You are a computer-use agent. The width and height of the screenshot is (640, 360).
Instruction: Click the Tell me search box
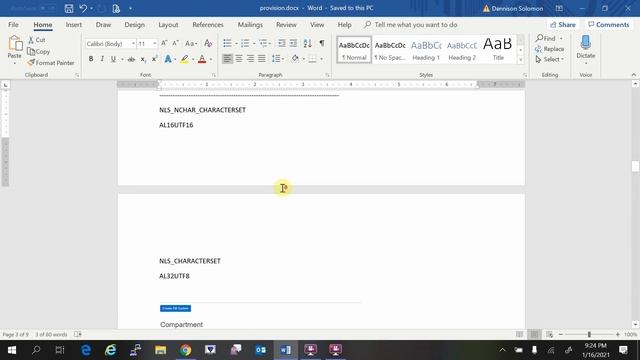click(x=416, y=25)
